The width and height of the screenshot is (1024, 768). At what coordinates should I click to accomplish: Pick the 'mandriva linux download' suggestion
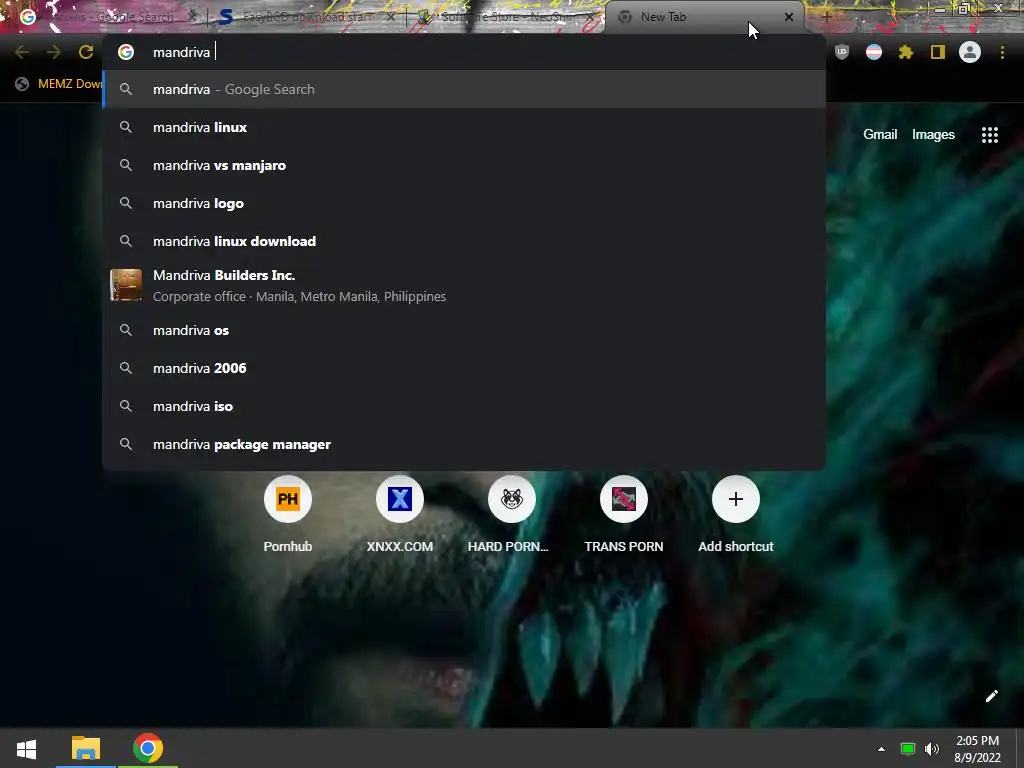point(464,241)
